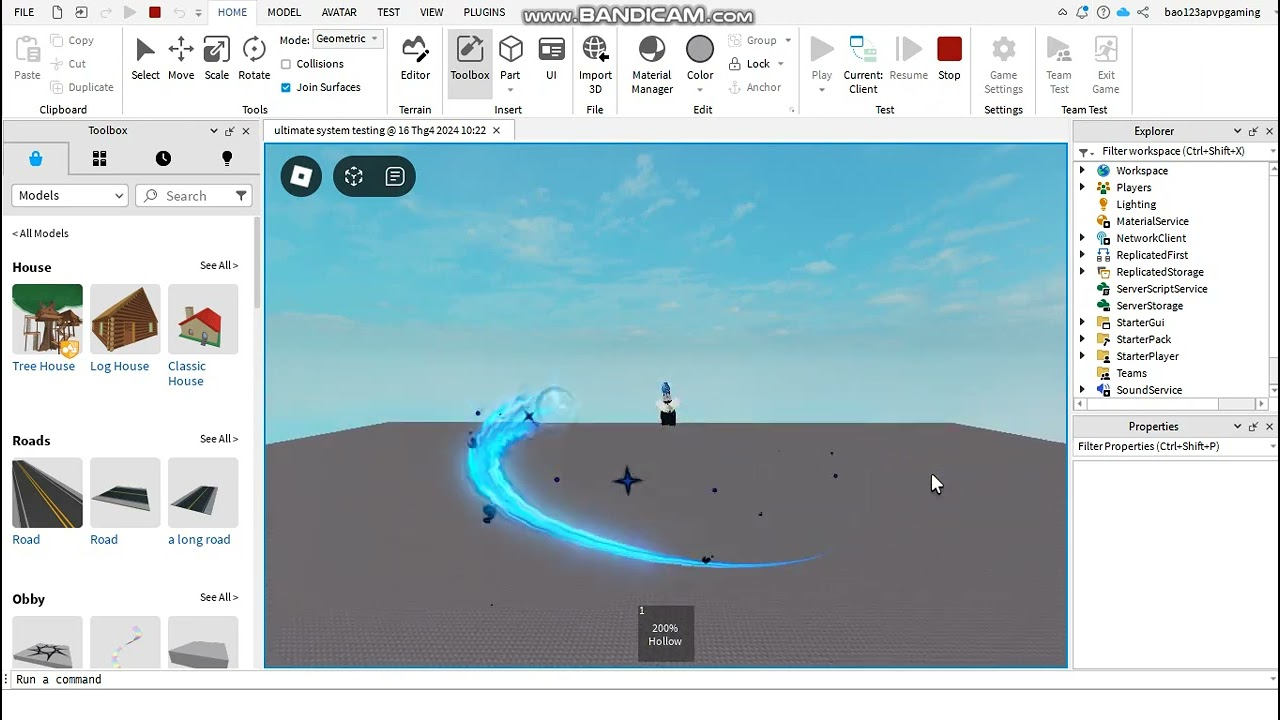Click Import 3D
Image resolution: width=1280 pixels, height=720 pixels.
click(x=595, y=64)
